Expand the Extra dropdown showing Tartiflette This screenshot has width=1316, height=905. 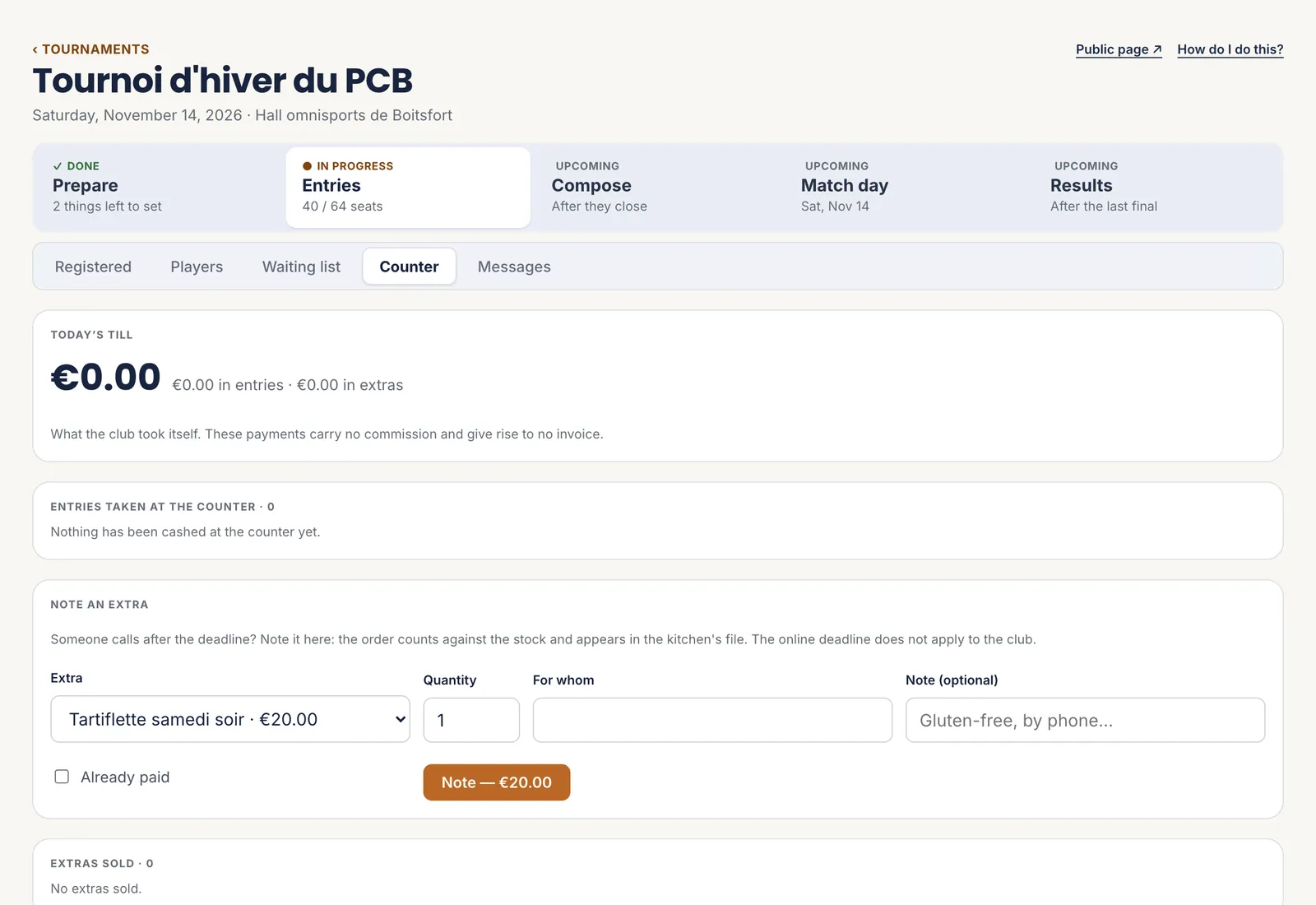point(230,719)
